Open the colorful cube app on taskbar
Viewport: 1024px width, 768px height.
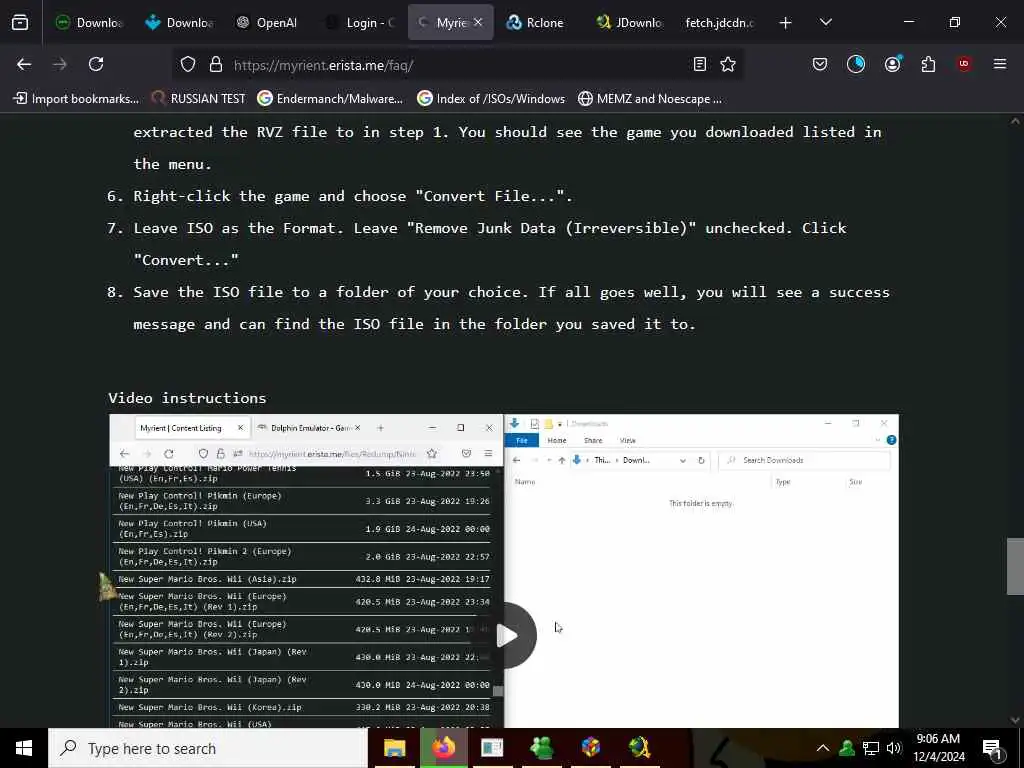[x=590, y=748]
